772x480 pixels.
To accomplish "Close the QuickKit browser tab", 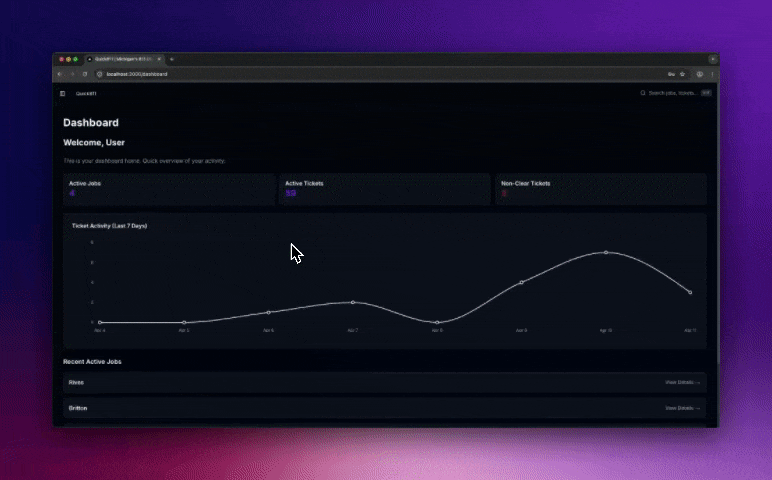I will (x=159, y=59).
